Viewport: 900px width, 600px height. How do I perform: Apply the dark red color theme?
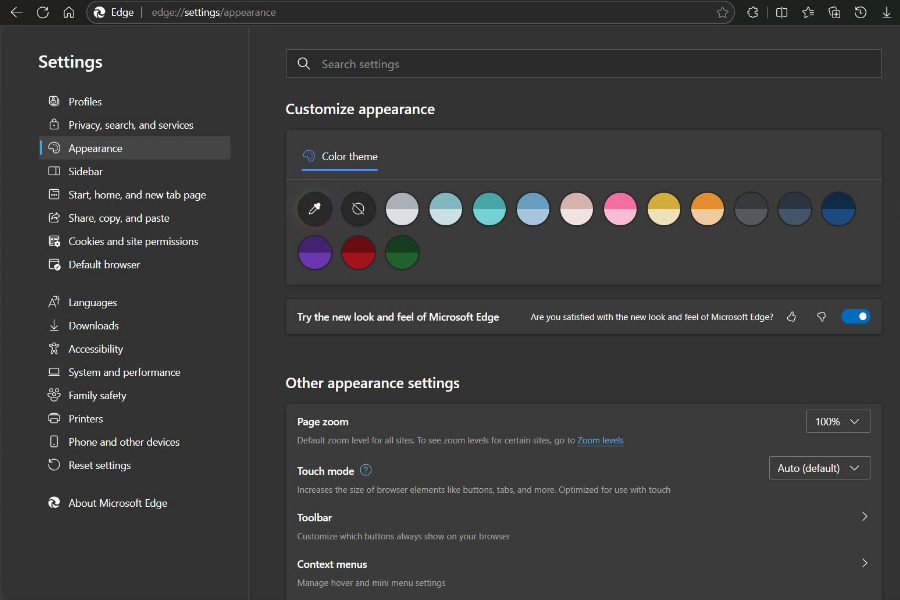(x=358, y=252)
